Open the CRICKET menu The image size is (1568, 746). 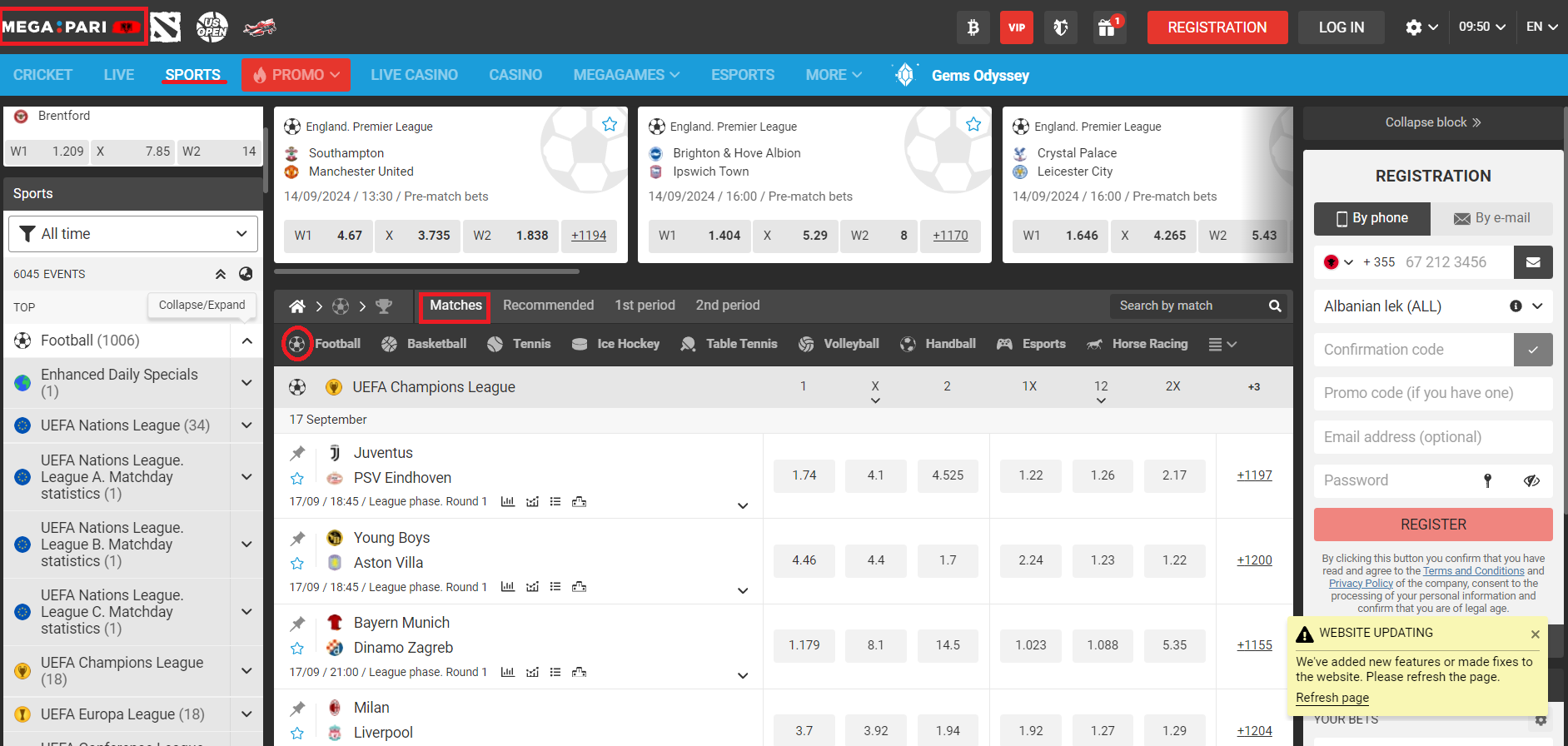point(42,75)
